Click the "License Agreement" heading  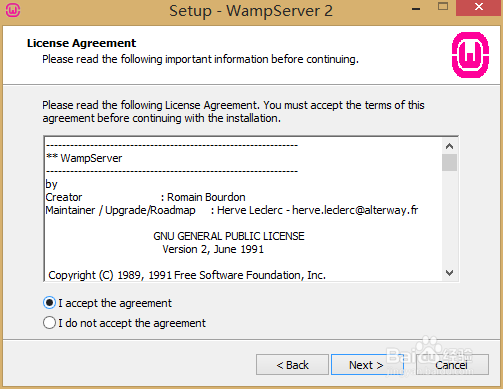(81, 43)
